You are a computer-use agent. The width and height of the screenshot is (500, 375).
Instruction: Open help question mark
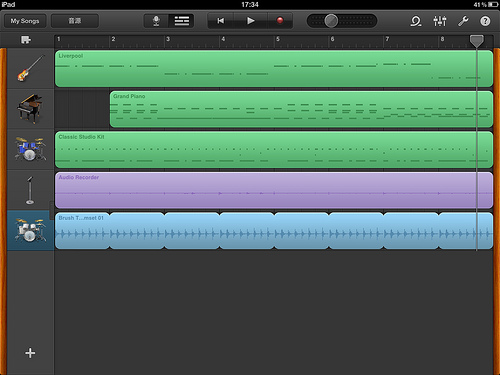[x=485, y=21]
